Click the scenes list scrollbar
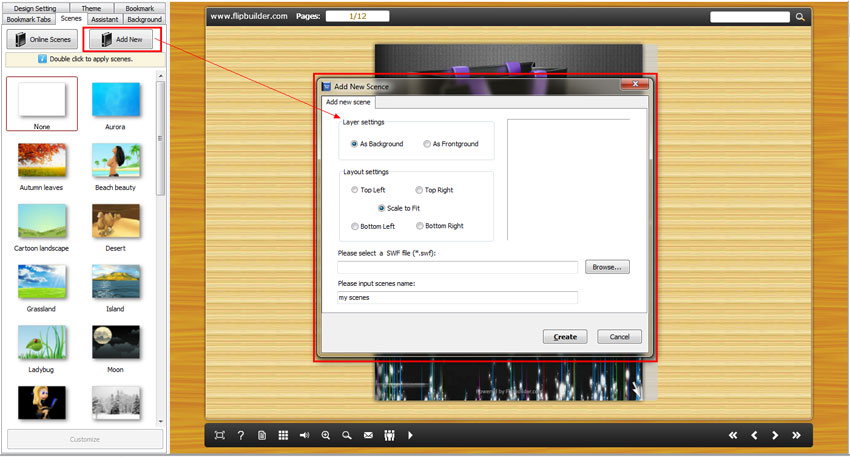 [161, 140]
